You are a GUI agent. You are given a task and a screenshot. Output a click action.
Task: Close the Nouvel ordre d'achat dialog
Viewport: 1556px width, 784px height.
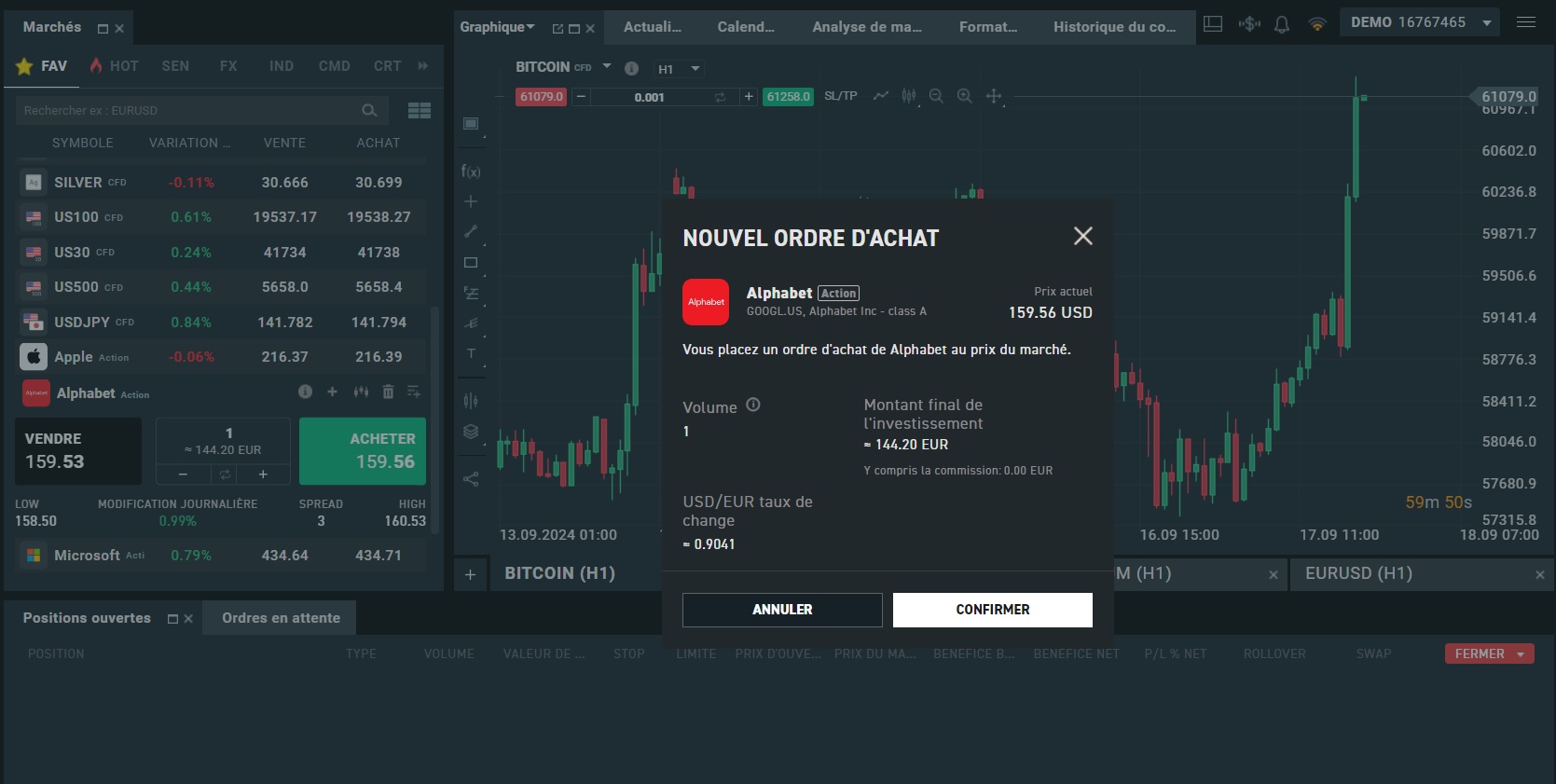tap(1082, 236)
